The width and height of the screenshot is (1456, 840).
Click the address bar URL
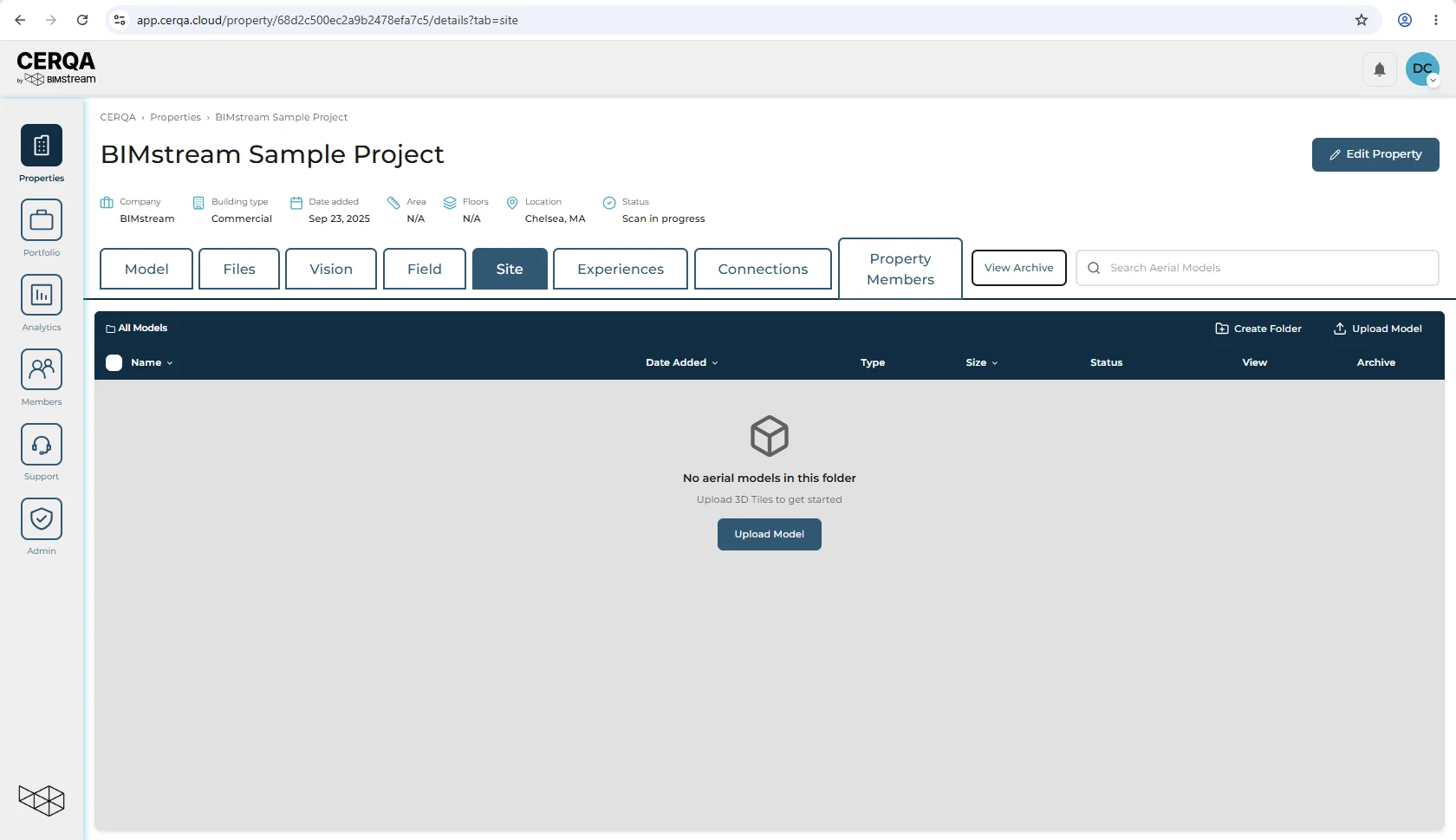click(x=328, y=20)
